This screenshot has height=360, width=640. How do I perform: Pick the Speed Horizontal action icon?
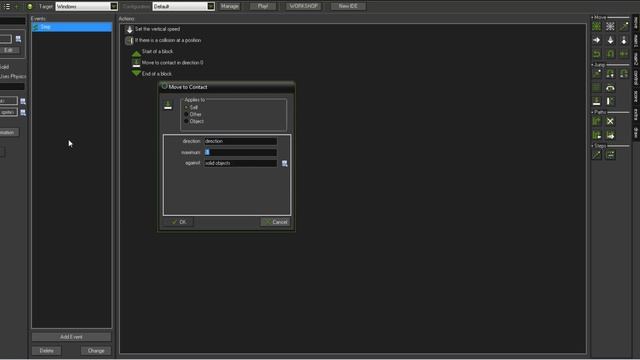[596, 40]
